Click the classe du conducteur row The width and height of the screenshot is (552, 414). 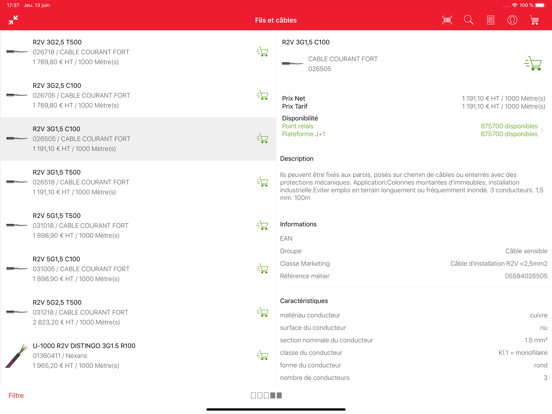pos(414,353)
